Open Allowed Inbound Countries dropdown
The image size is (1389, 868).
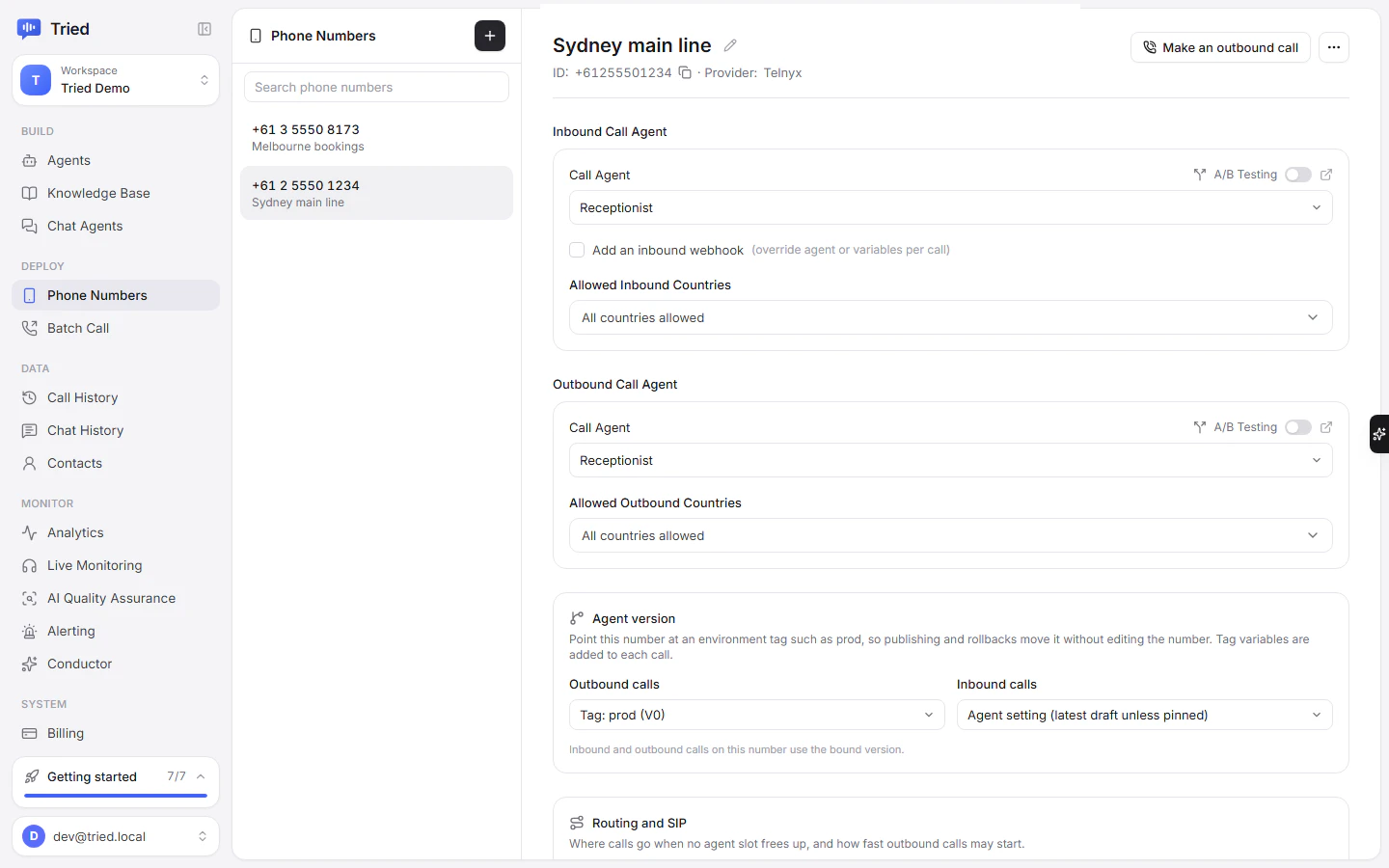pos(951,317)
